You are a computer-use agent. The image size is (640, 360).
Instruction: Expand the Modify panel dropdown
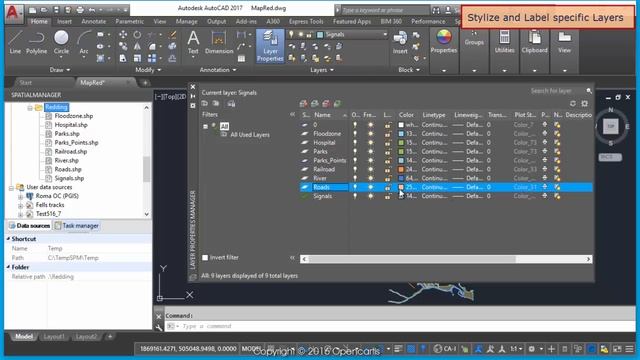pyautogui.click(x=148, y=70)
